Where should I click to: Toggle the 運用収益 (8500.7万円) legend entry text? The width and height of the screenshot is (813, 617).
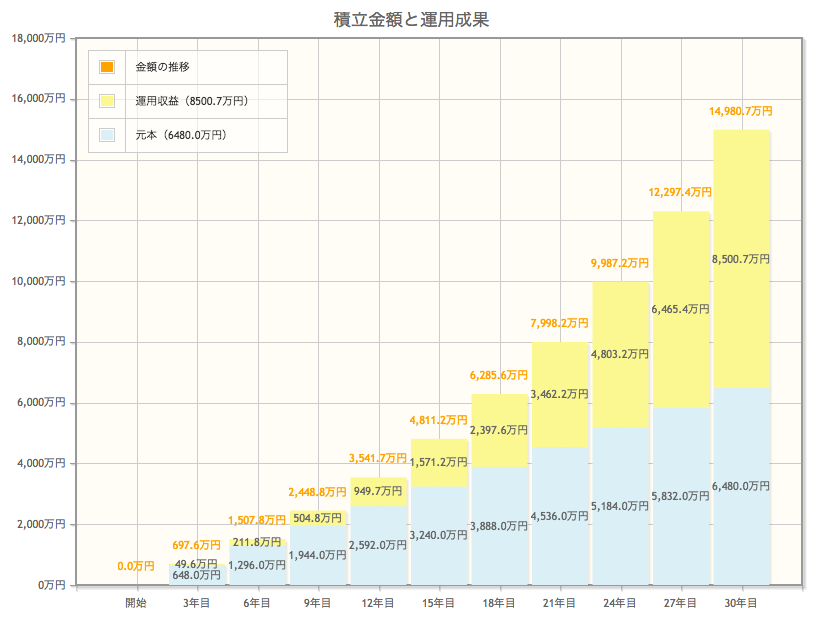pos(191,101)
